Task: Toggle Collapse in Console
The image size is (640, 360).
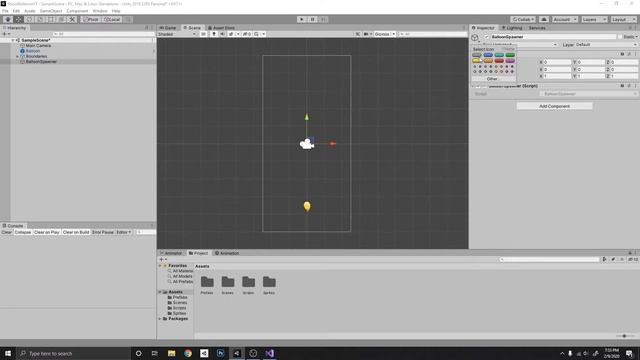Action: coord(23,232)
